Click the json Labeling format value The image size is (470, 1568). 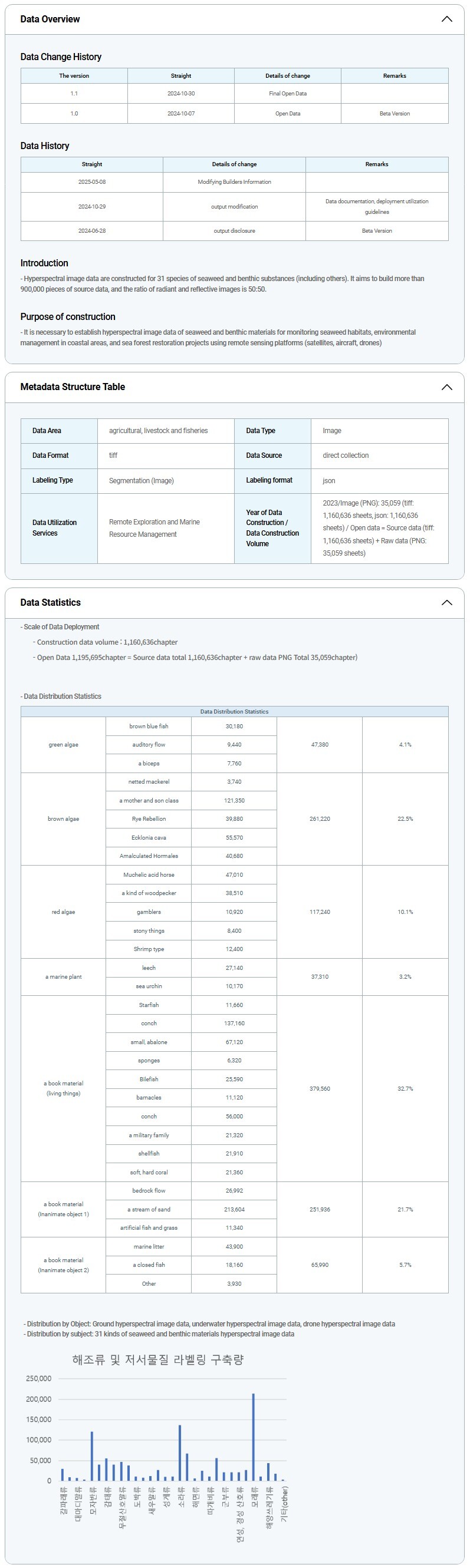tap(328, 480)
